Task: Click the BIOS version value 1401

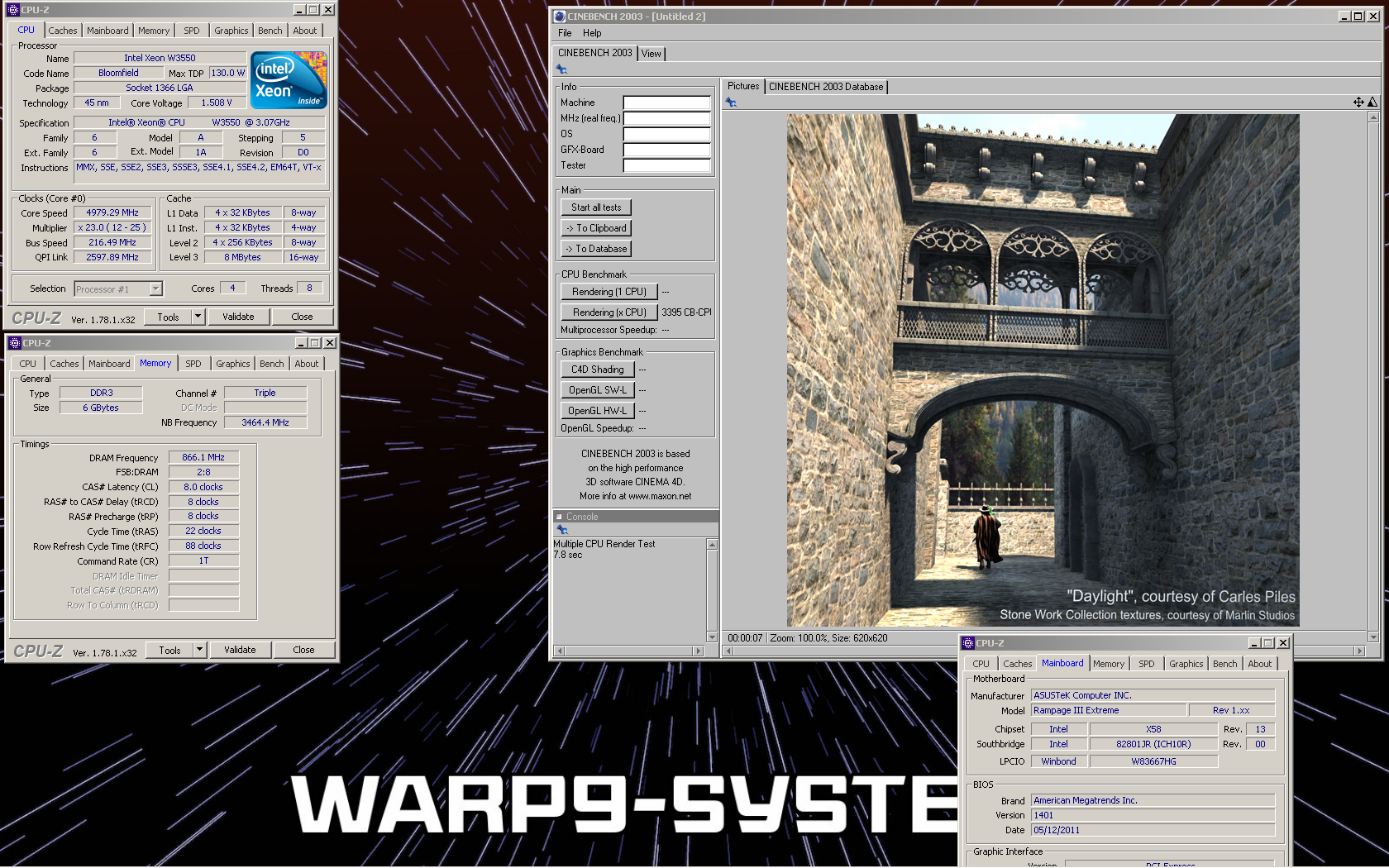Action: 1153,815
